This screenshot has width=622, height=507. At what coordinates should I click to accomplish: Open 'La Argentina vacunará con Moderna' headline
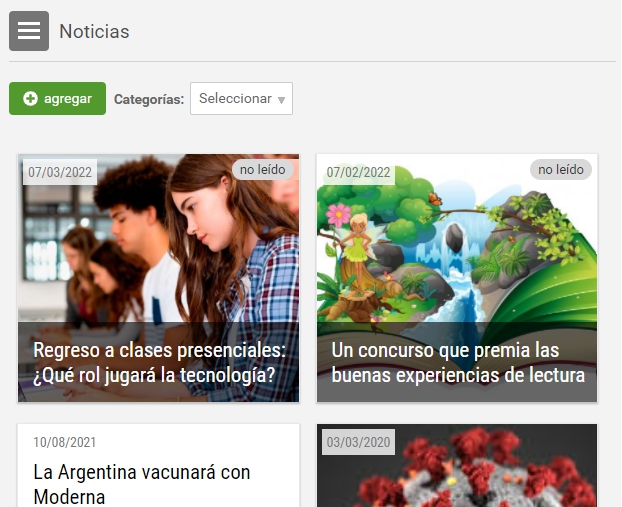coord(141,483)
